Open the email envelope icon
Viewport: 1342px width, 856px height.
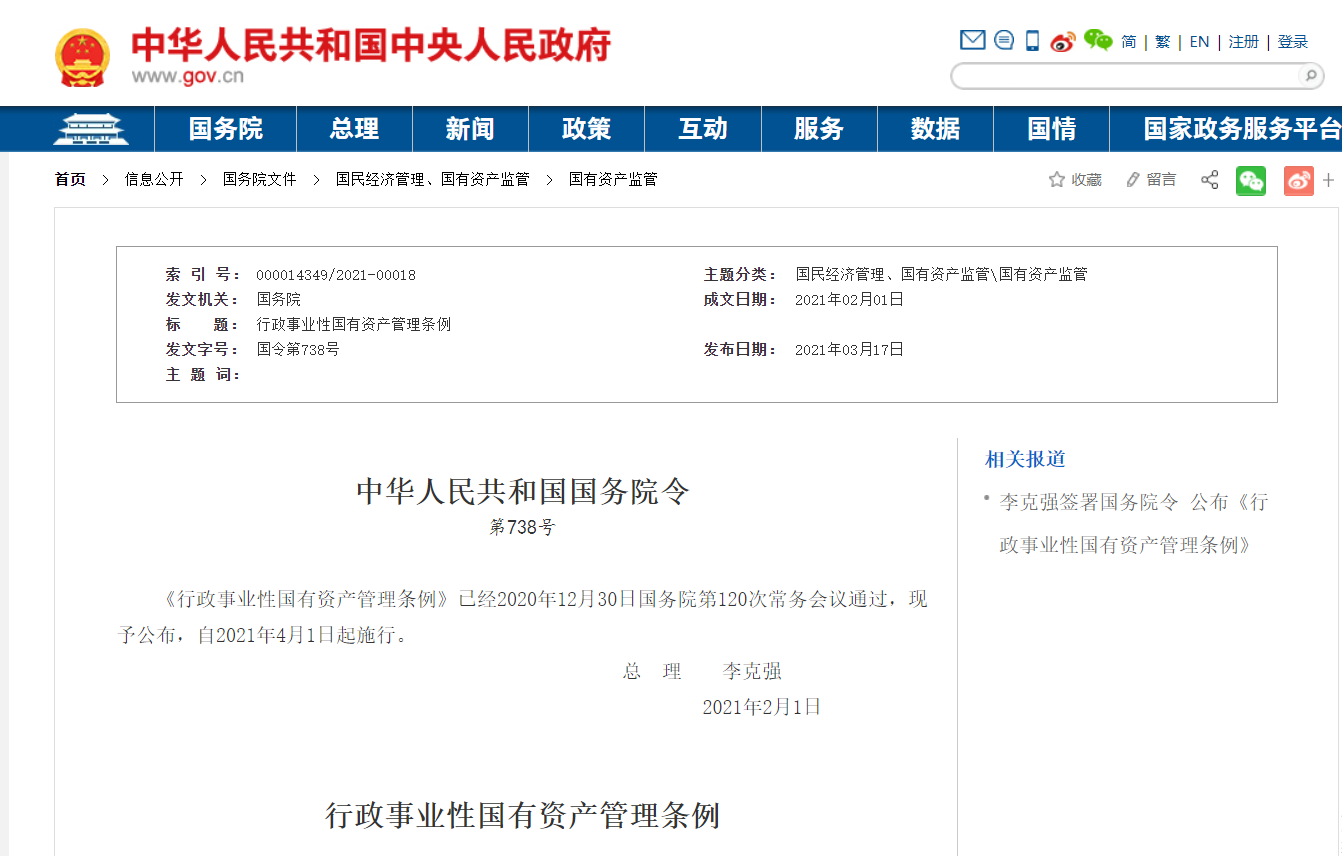click(972, 41)
